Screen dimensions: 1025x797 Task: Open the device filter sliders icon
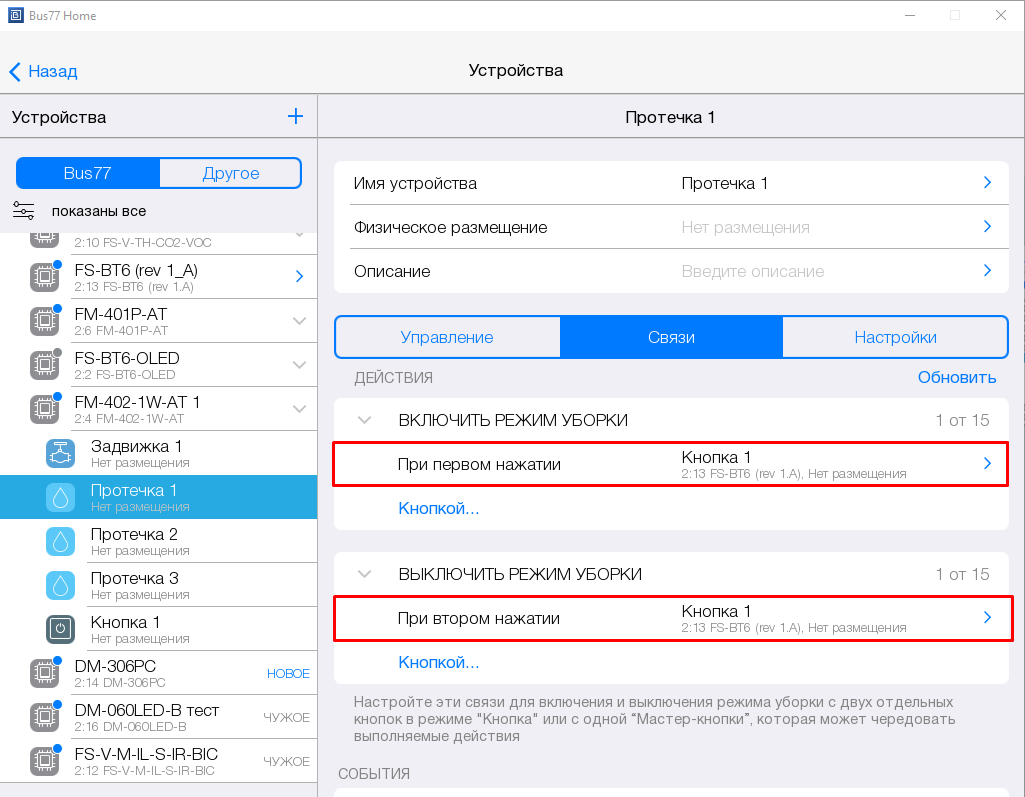tap(24, 210)
